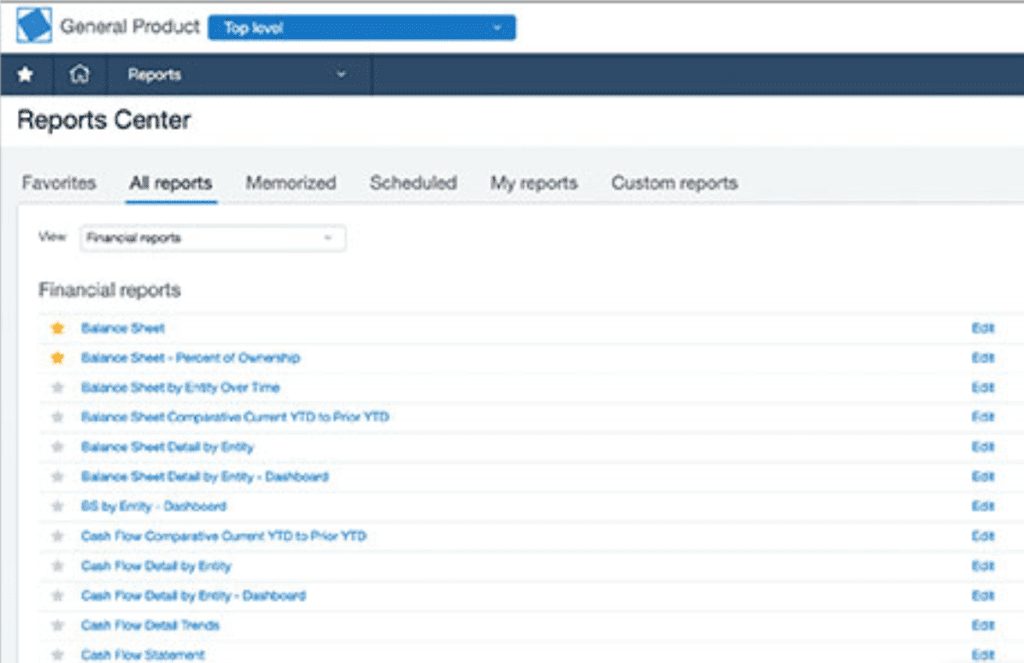Open the View Financial reports dropdown

click(x=212, y=238)
